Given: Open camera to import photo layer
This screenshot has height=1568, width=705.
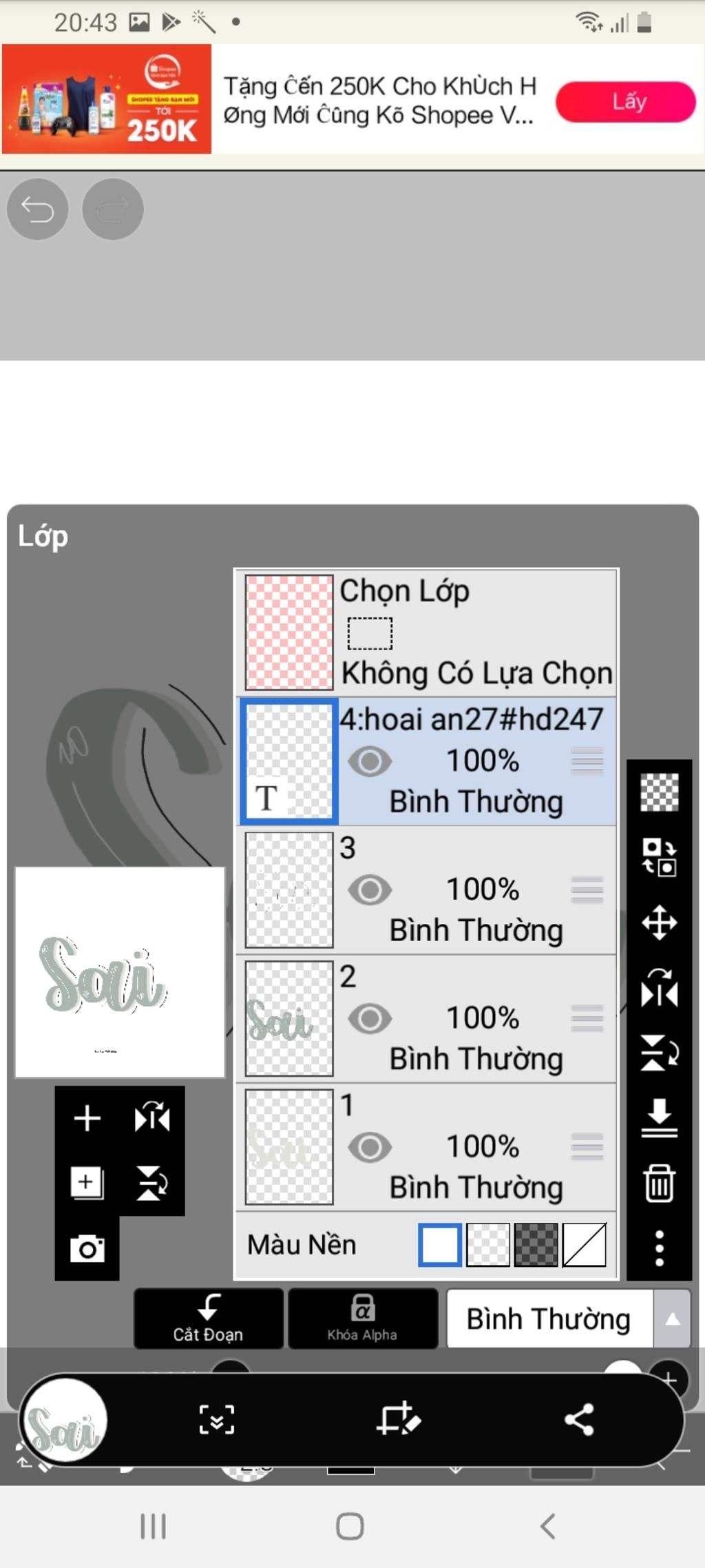Looking at the screenshot, I should [x=87, y=1248].
